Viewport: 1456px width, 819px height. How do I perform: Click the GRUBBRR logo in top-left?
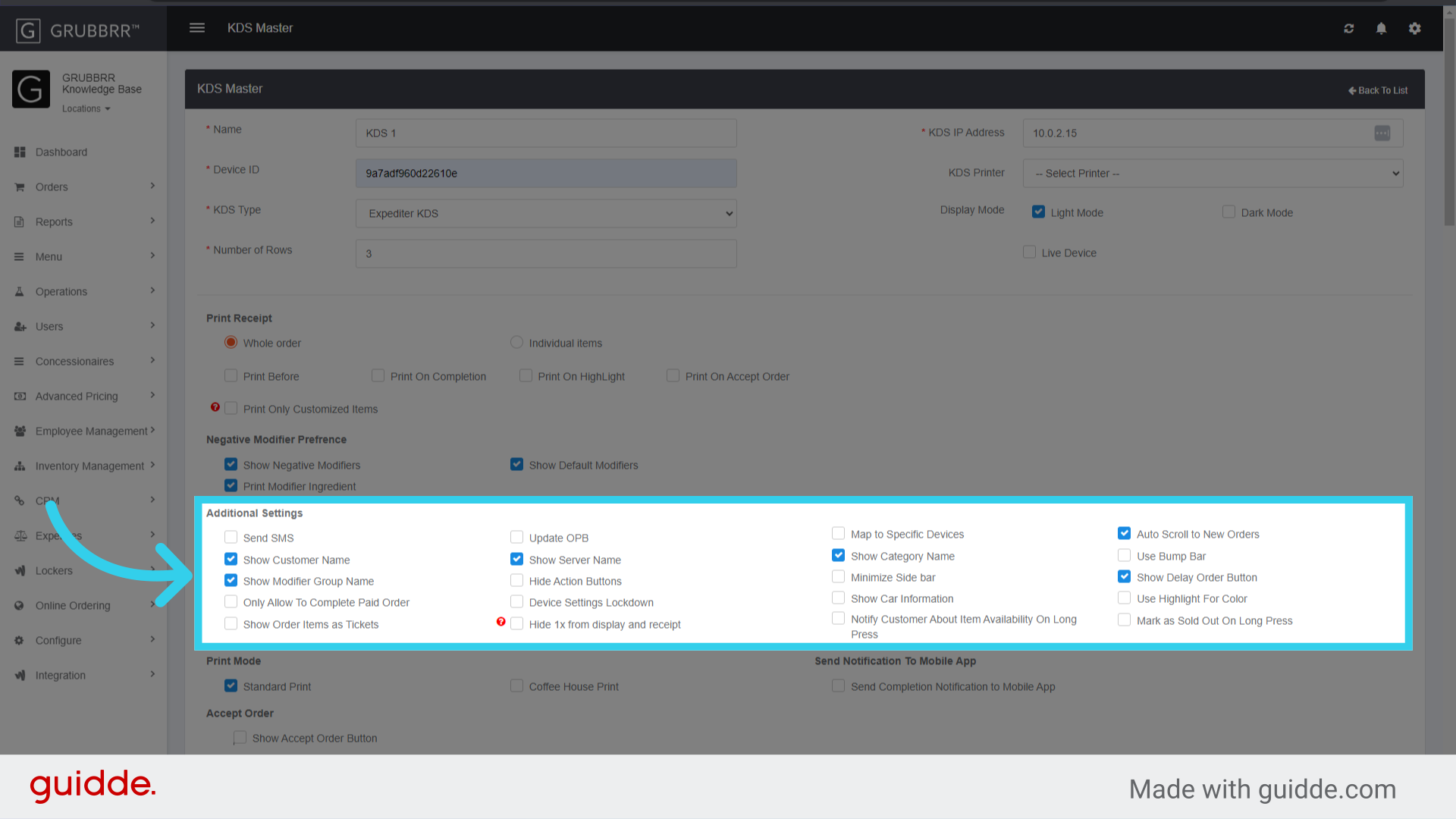tap(77, 31)
